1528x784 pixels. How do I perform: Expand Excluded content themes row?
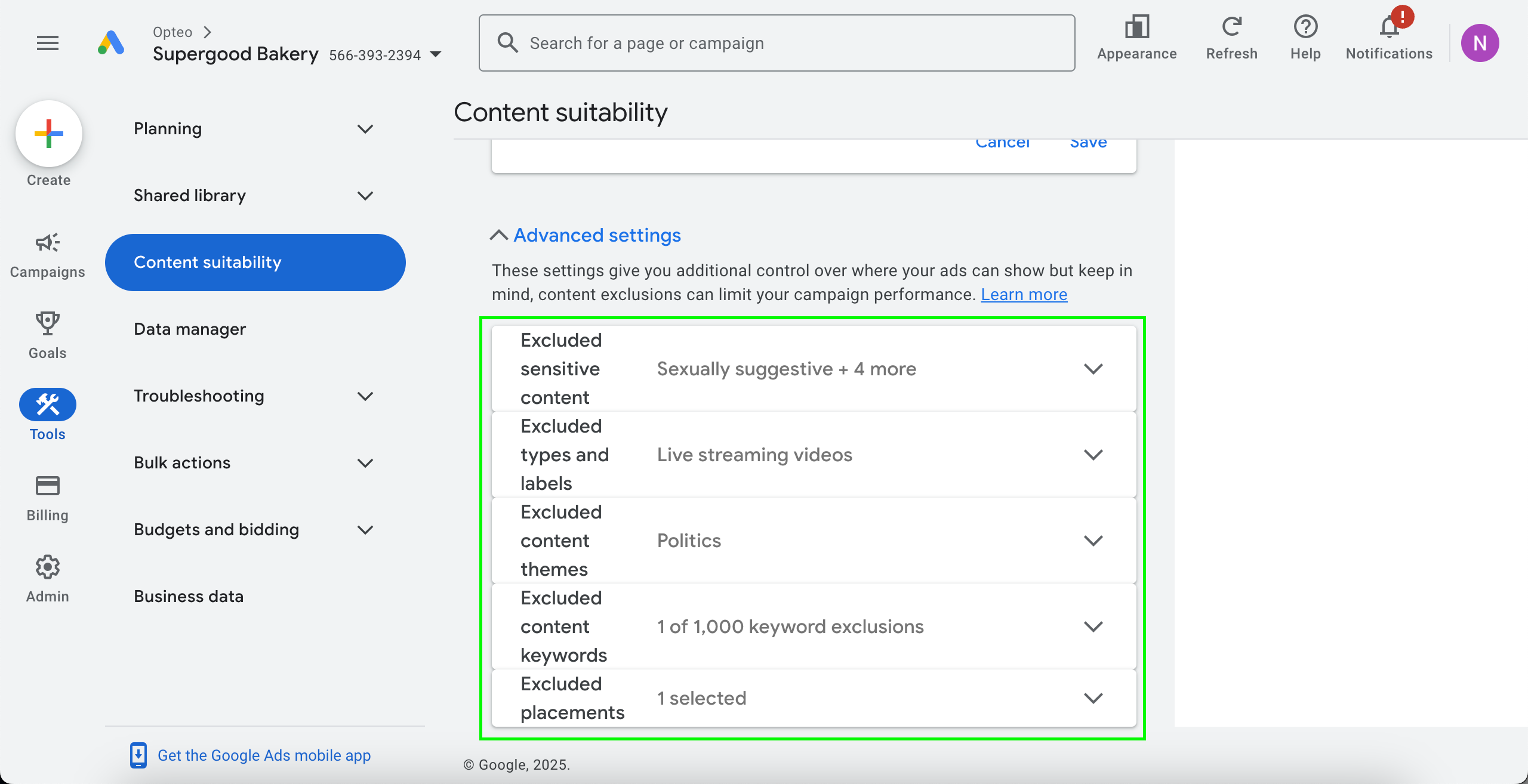1093,541
